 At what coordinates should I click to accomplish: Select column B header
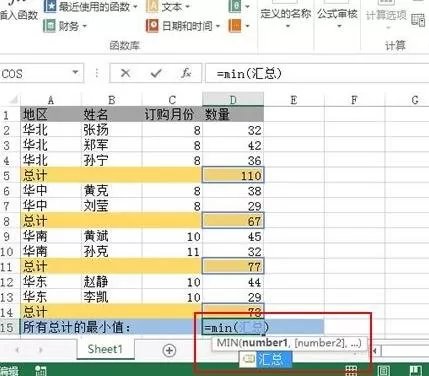pos(112,100)
